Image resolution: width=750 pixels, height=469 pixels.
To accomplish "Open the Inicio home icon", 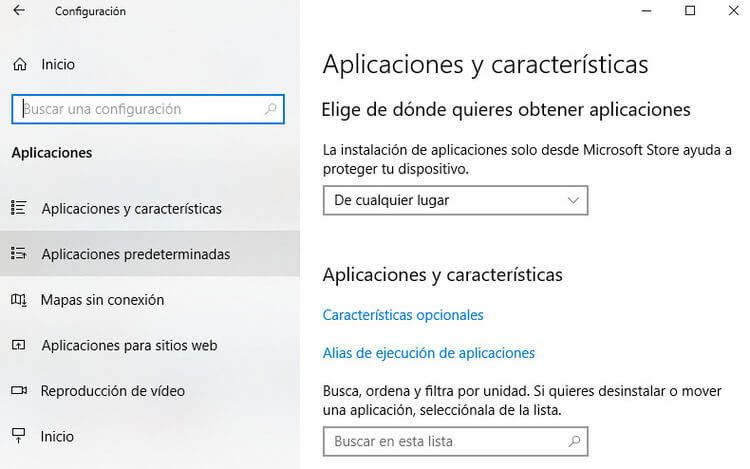I will pyautogui.click(x=20, y=64).
